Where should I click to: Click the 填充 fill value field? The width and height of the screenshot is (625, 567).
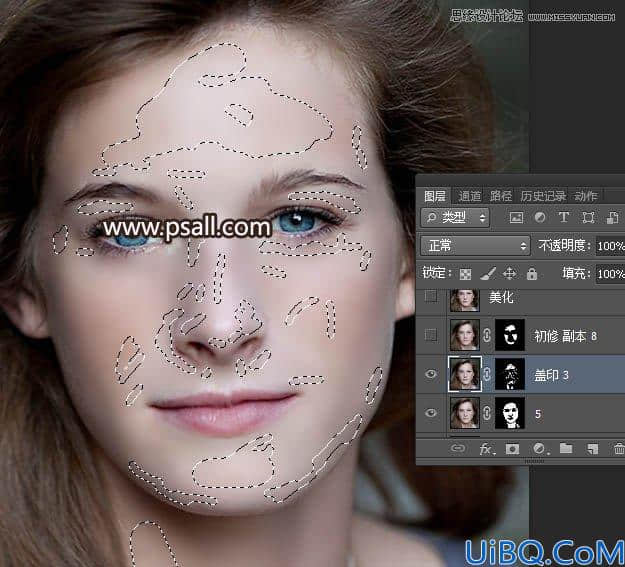(x=610, y=274)
